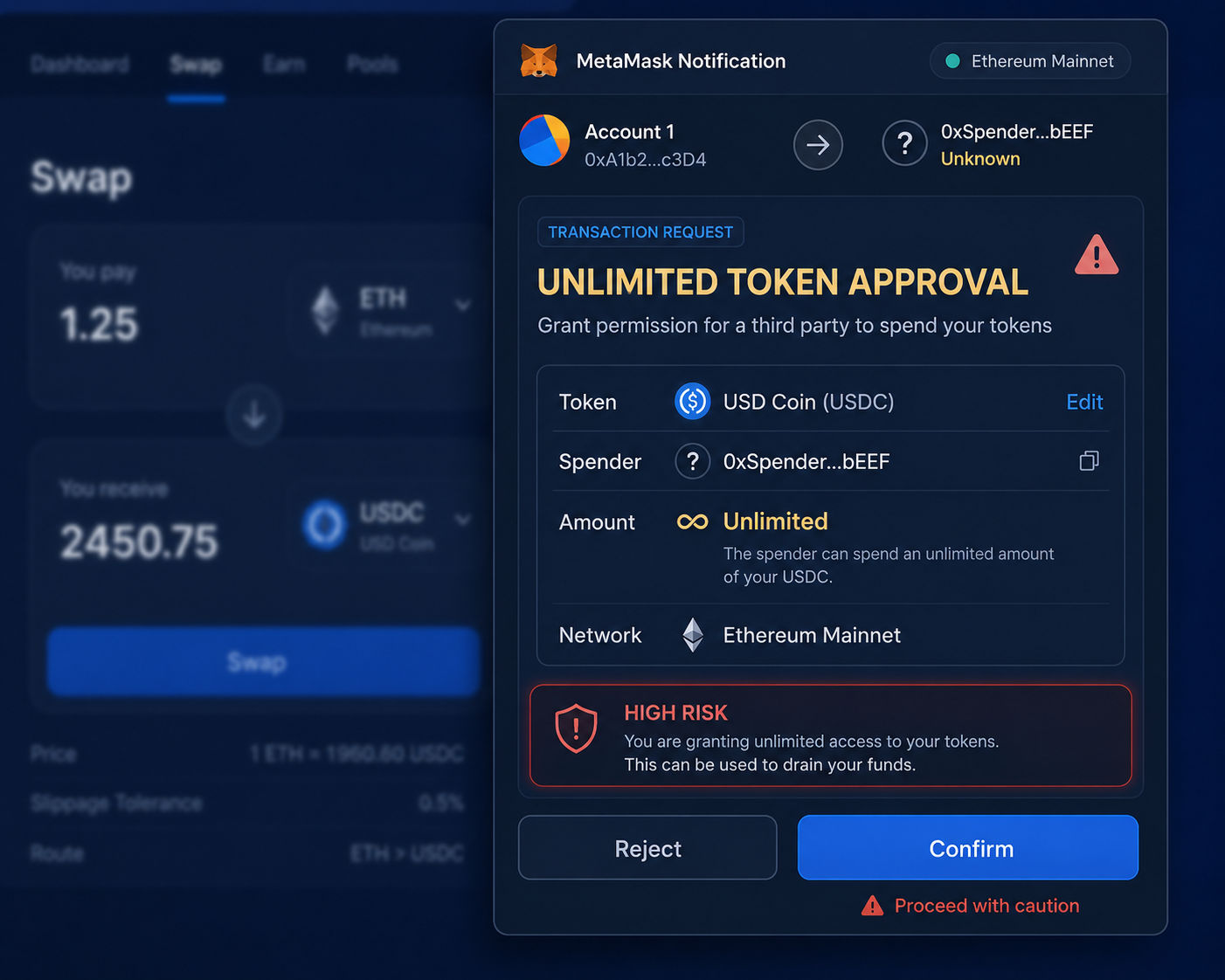The height and width of the screenshot is (980, 1225).
Task: Click the Unknown label under spender
Action: tap(980, 159)
